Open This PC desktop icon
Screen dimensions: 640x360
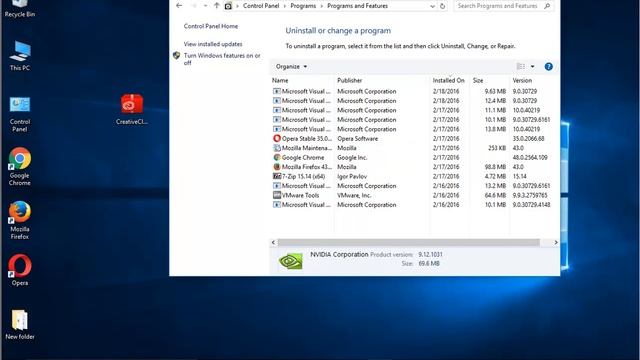click(x=20, y=56)
